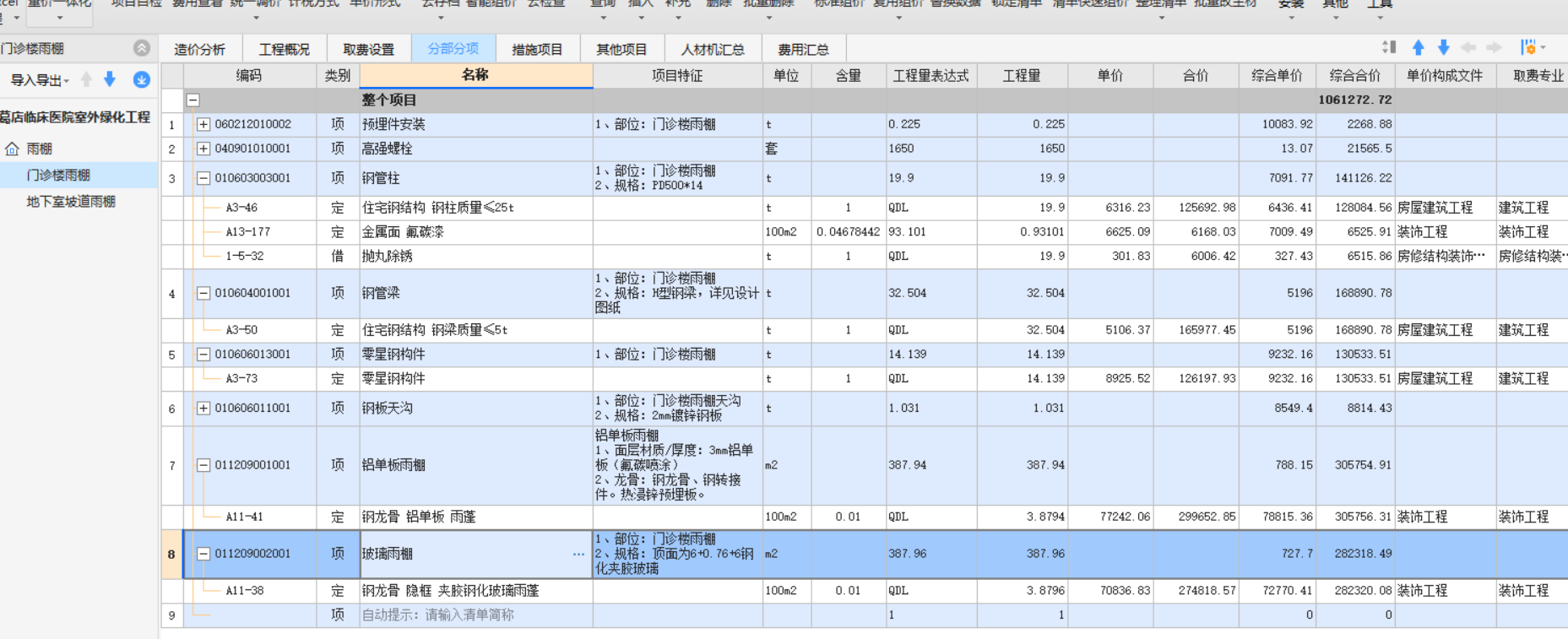
Task: Click the 项目特征 column header
Action: [x=677, y=76]
